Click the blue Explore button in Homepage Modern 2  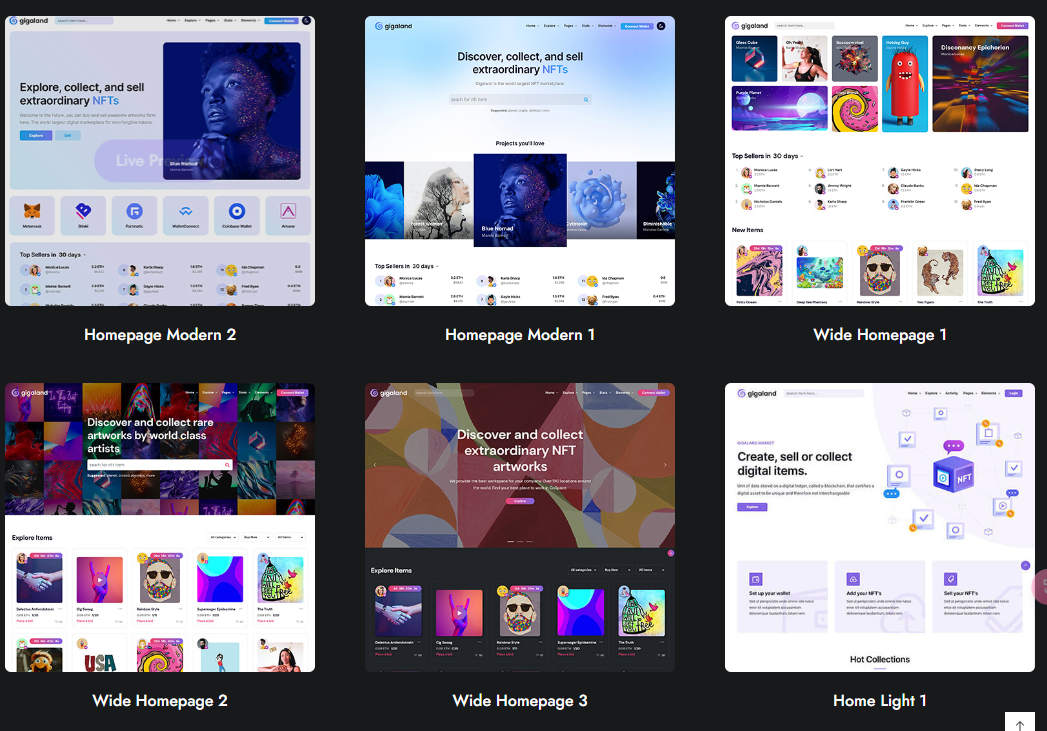tap(36, 136)
